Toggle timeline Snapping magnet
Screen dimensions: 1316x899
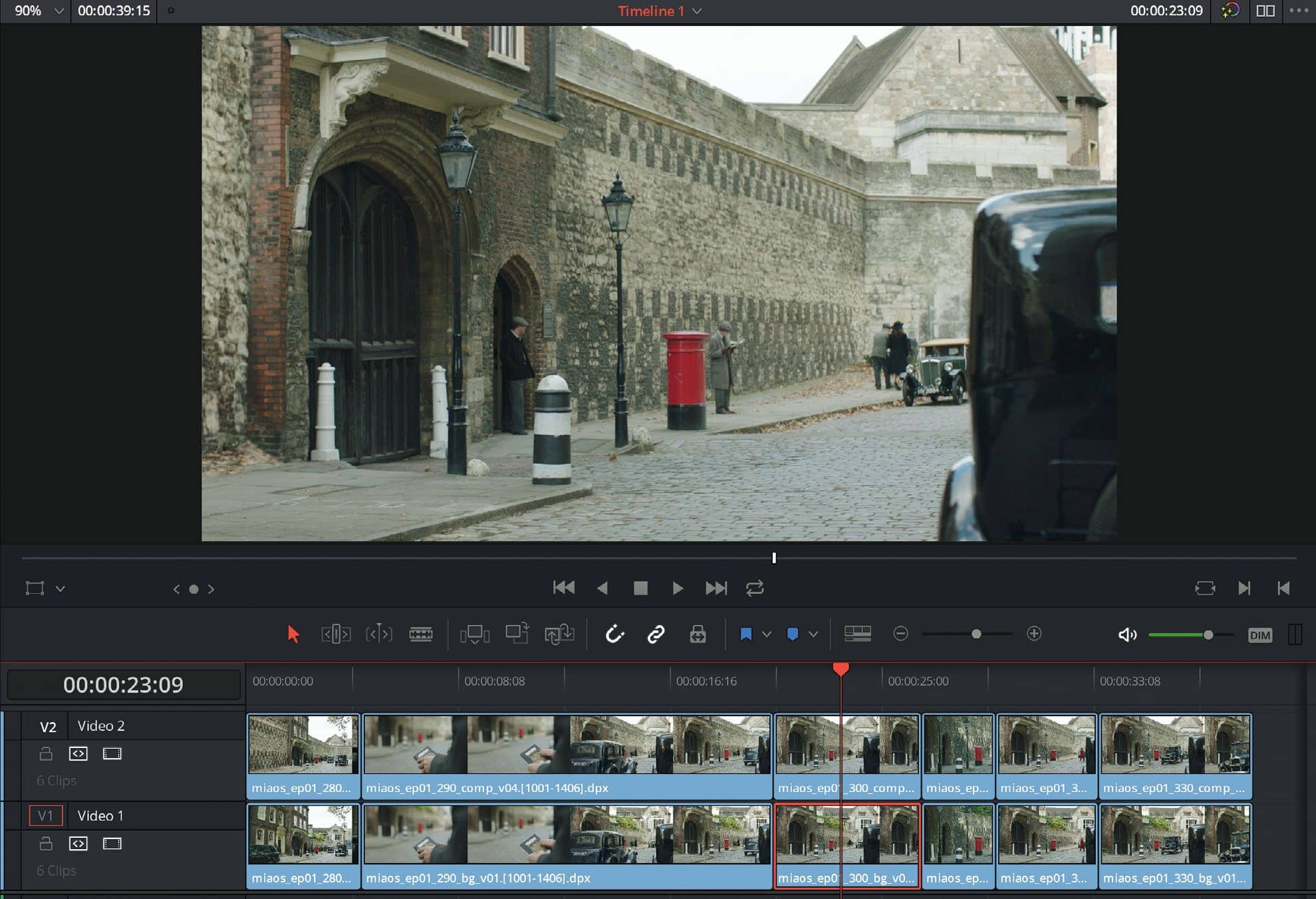tap(615, 634)
